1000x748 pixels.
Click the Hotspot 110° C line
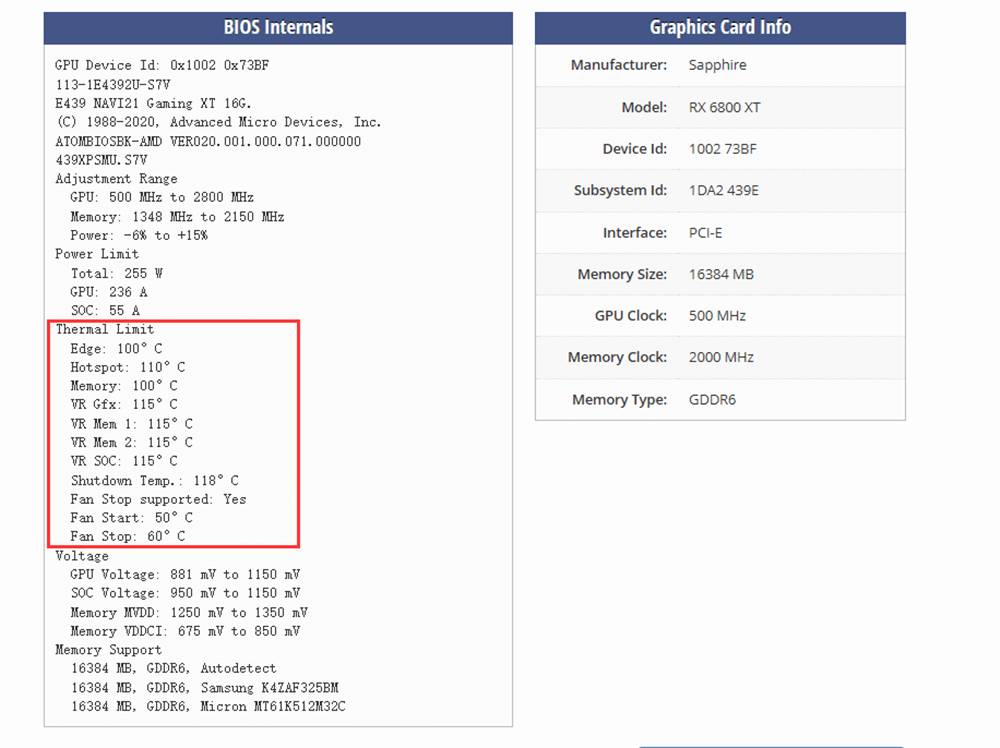click(127, 367)
